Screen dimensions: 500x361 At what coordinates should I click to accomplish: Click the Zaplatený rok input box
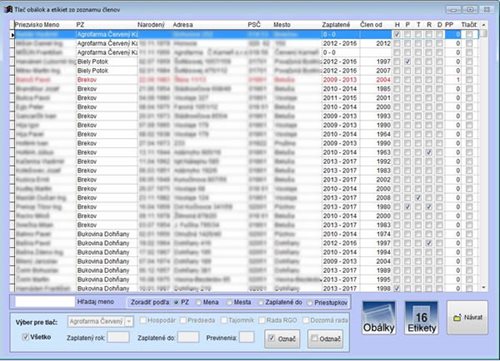tap(118, 337)
